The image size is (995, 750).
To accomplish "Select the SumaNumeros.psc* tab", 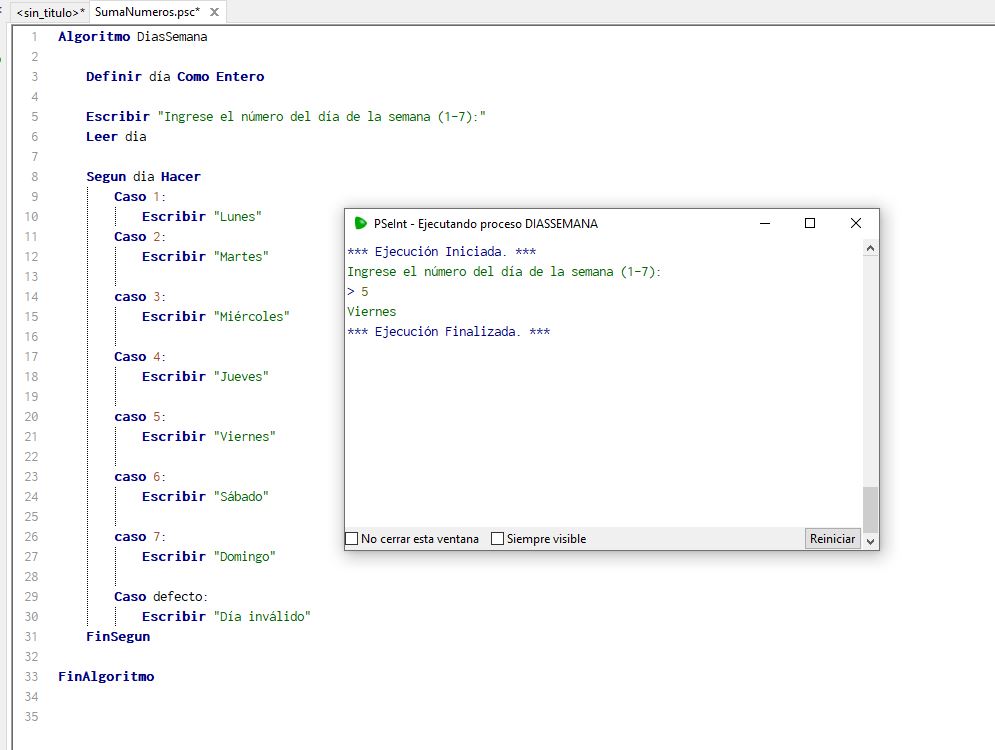I will [147, 12].
